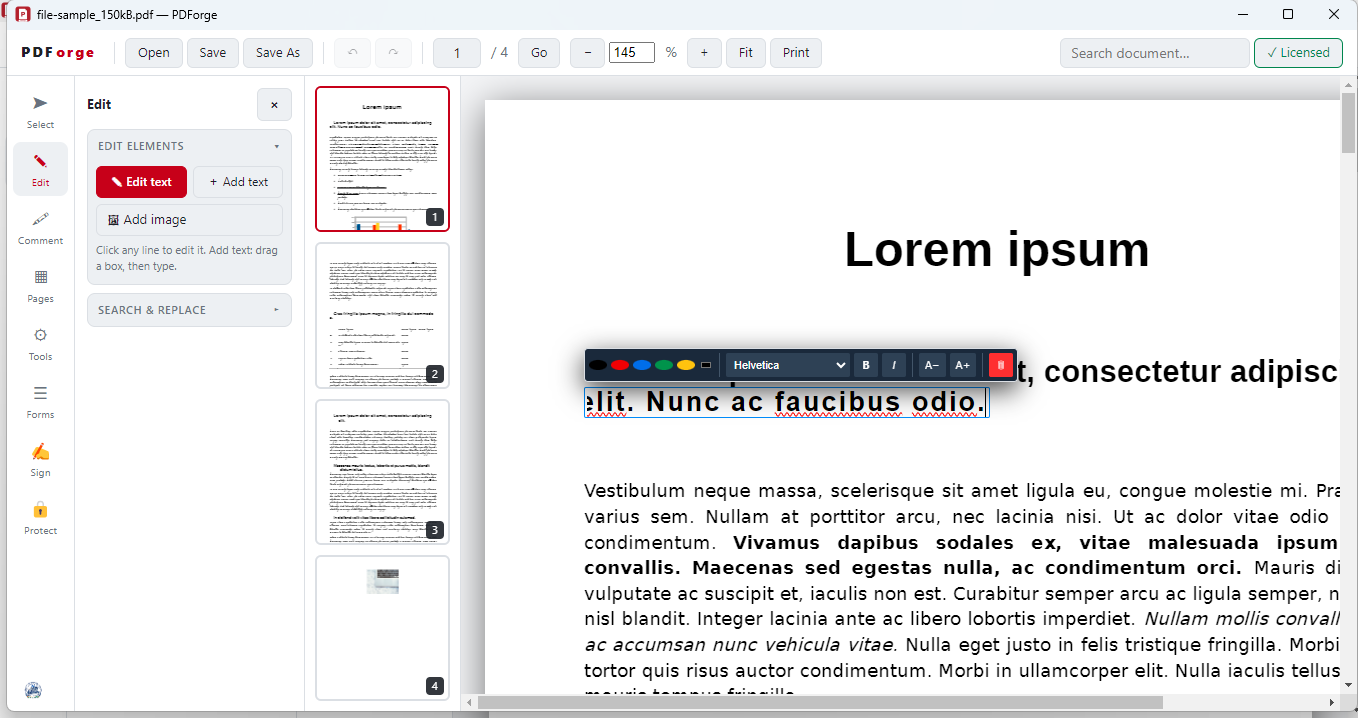Decrease font size with the A− button
The width and height of the screenshot is (1358, 718).
(x=931, y=365)
